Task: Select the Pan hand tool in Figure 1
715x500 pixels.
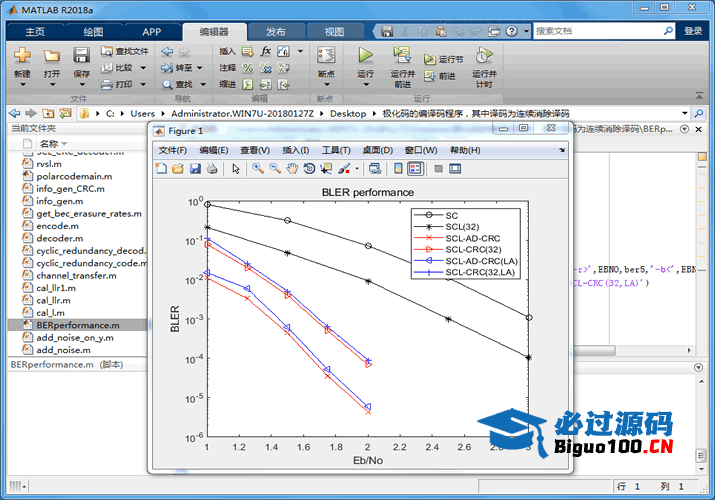Action: [292, 169]
